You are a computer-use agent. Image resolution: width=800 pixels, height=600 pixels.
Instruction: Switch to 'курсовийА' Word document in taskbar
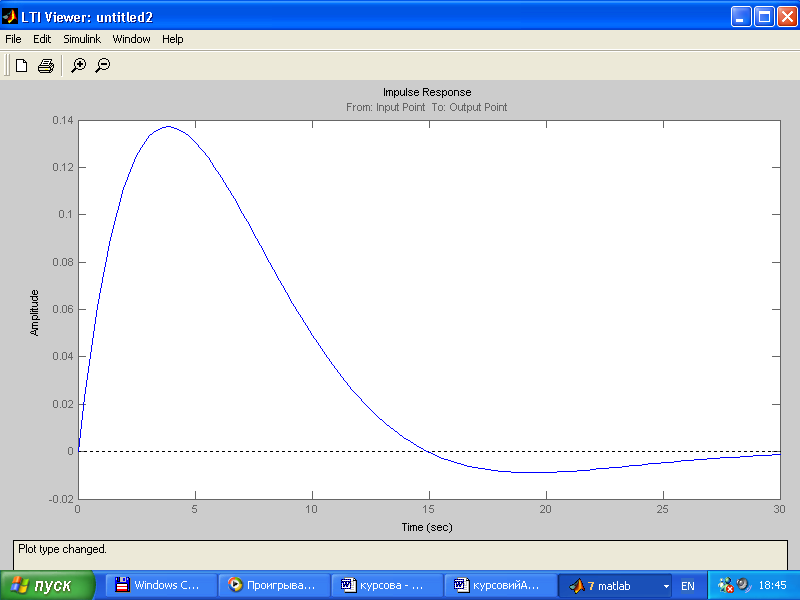(501, 585)
